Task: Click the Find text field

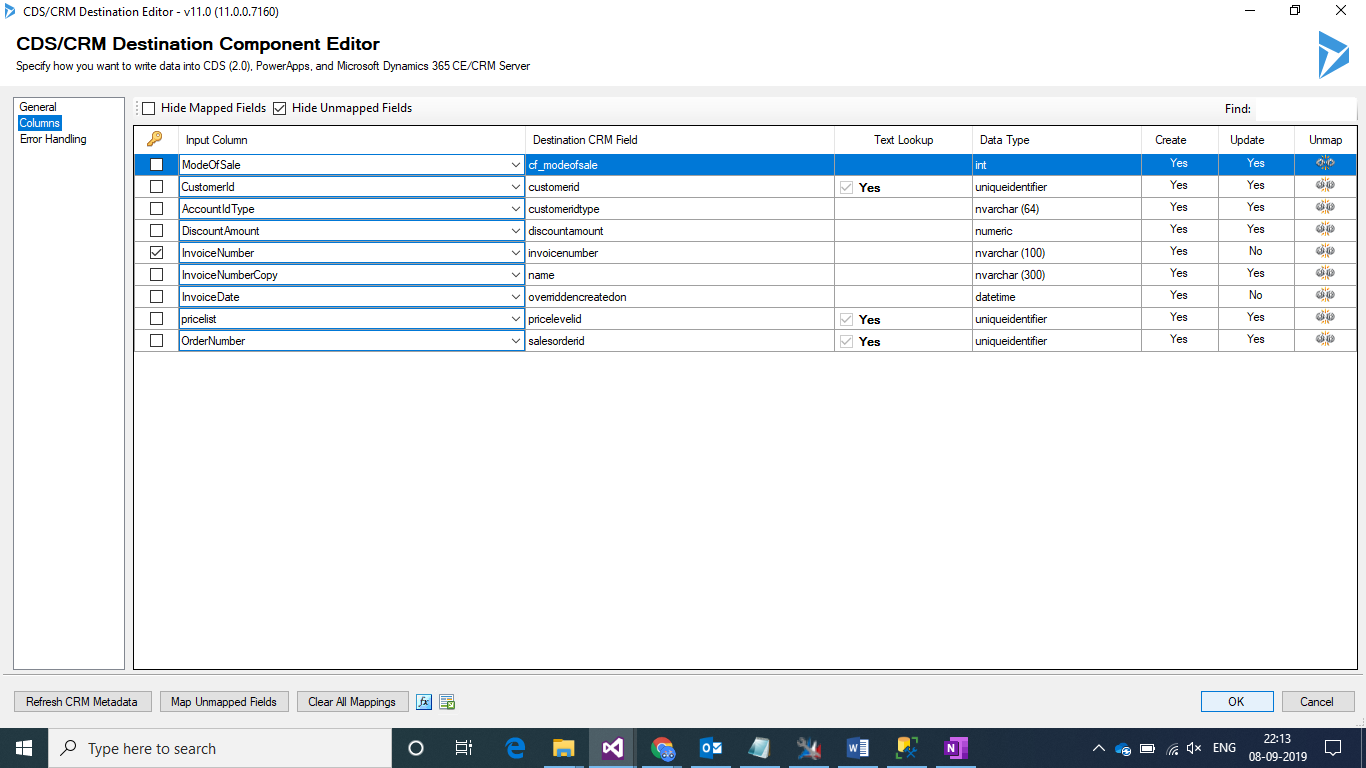Action: [x=1305, y=108]
